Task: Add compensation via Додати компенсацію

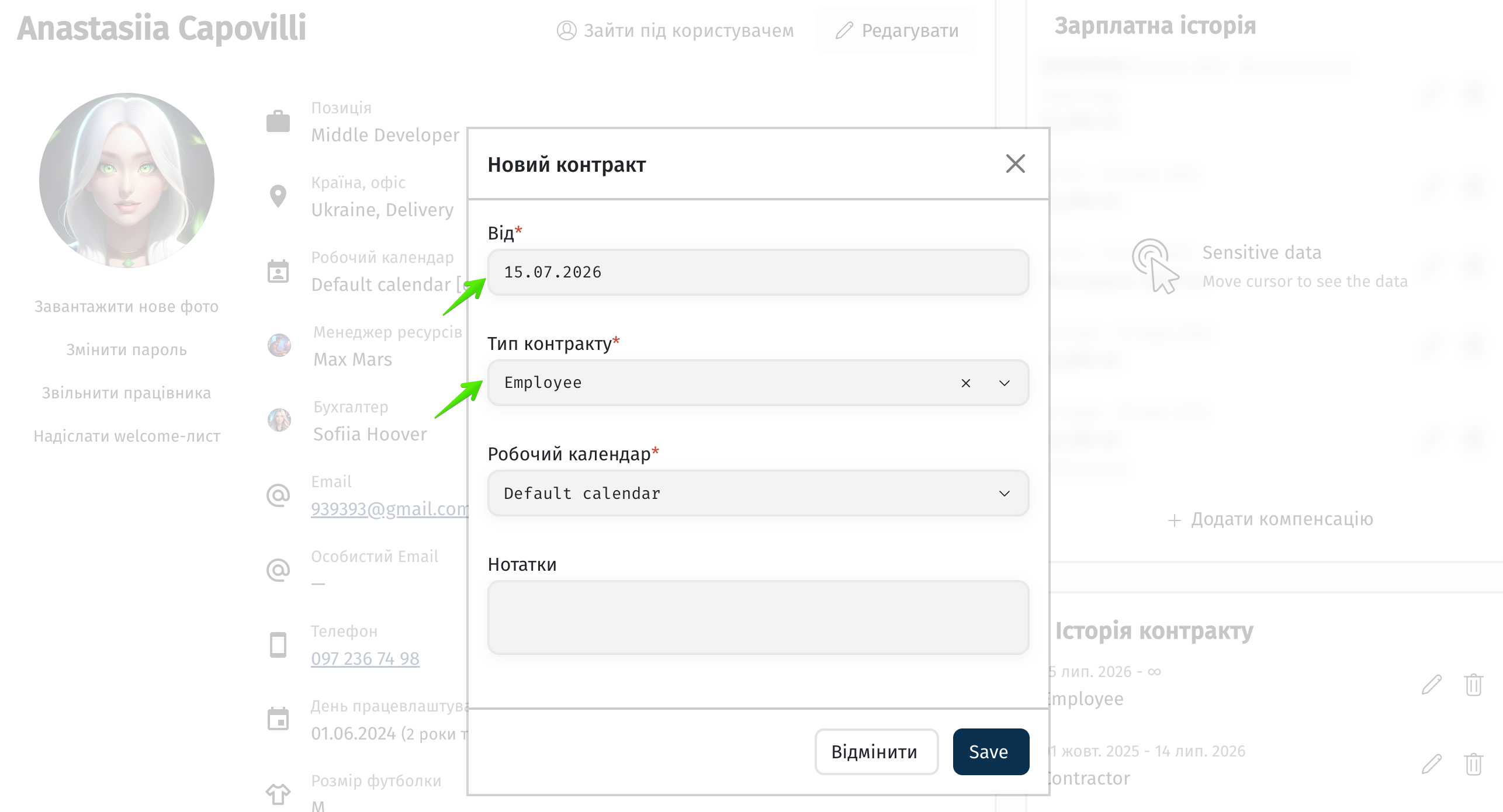Action: pyautogui.click(x=1270, y=519)
